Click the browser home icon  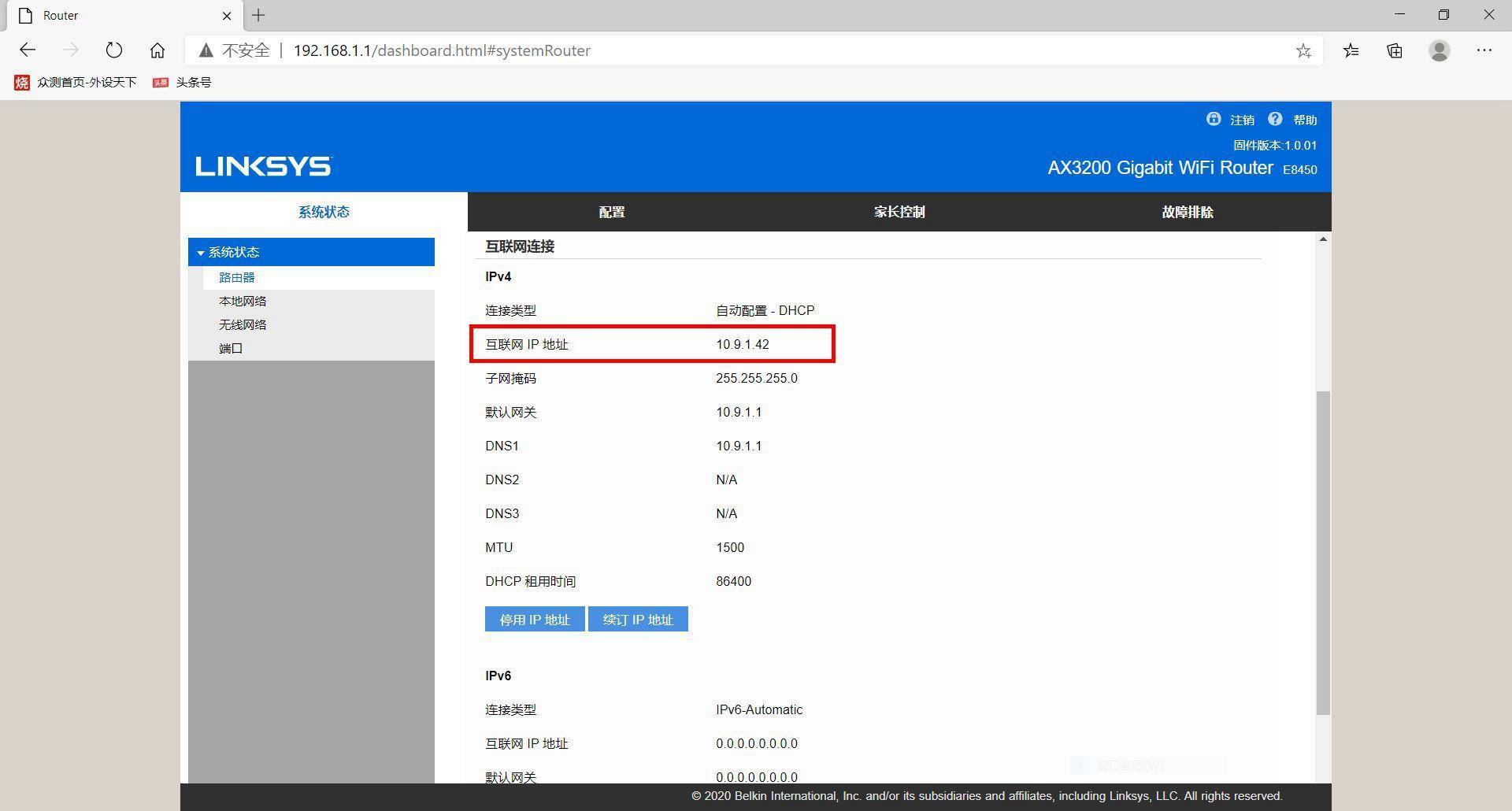157,50
